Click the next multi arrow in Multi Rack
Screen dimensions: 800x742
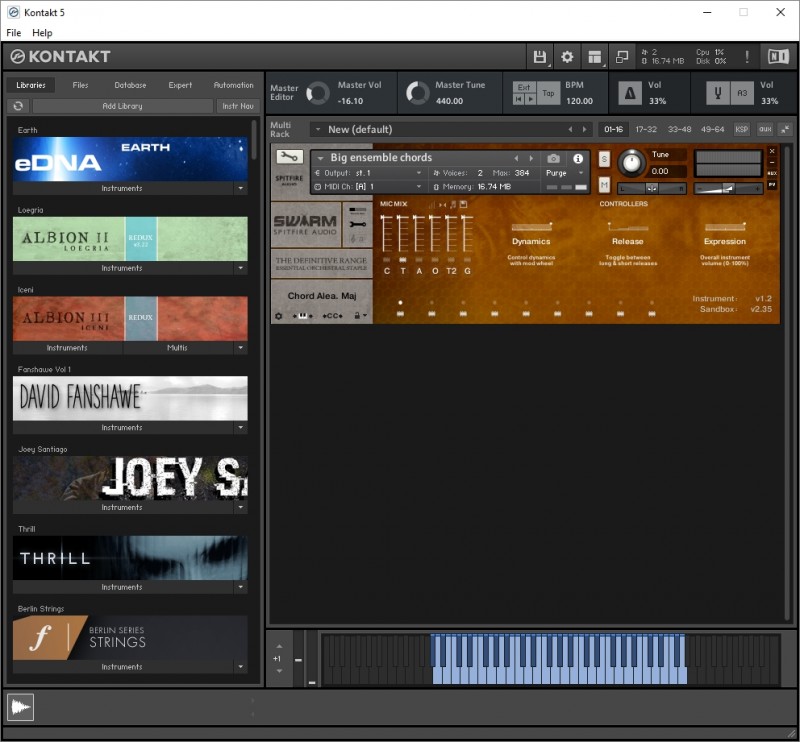tap(585, 130)
